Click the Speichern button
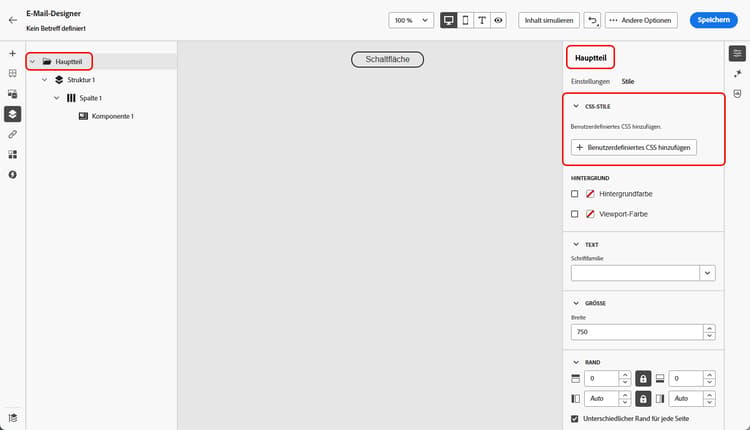Image resolution: width=750 pixels, height=430 pixels. click(x=713, y=20)
